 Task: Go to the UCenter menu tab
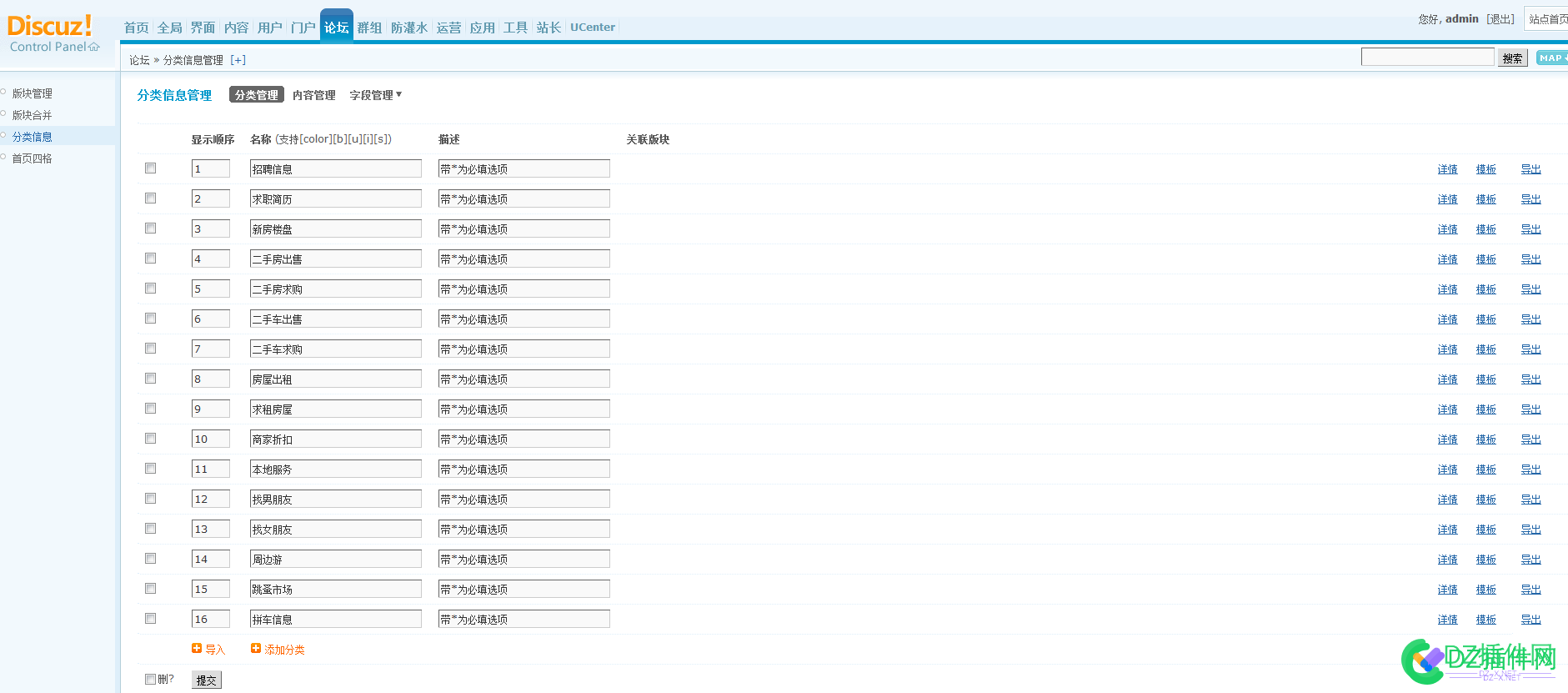[592, 28]
